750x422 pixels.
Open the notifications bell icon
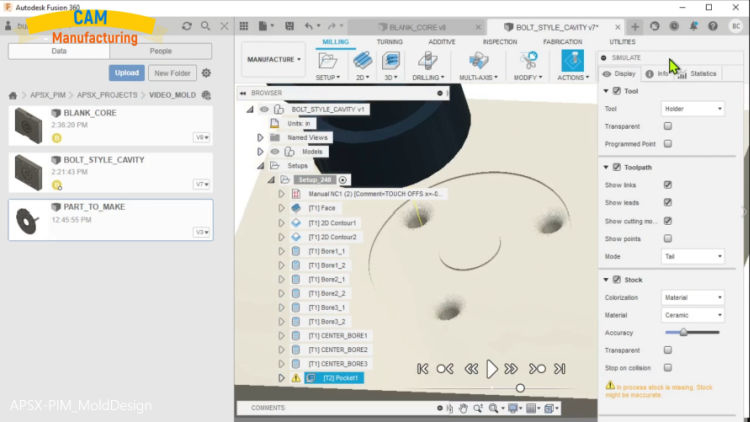(694, 26)
